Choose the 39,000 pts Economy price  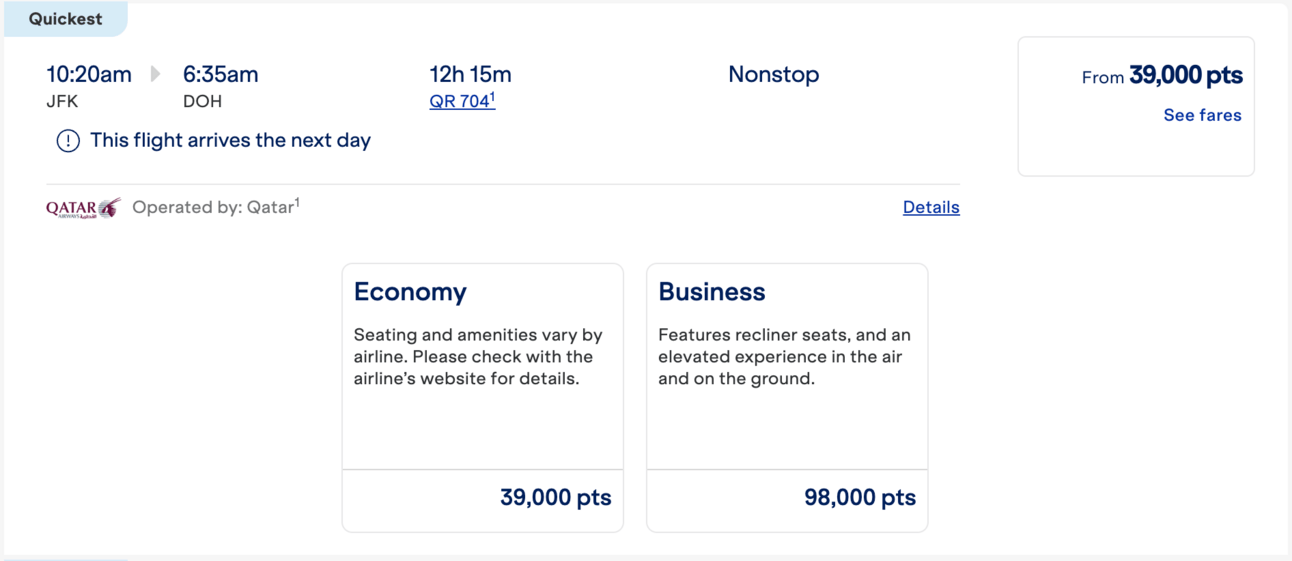(555, 497)
